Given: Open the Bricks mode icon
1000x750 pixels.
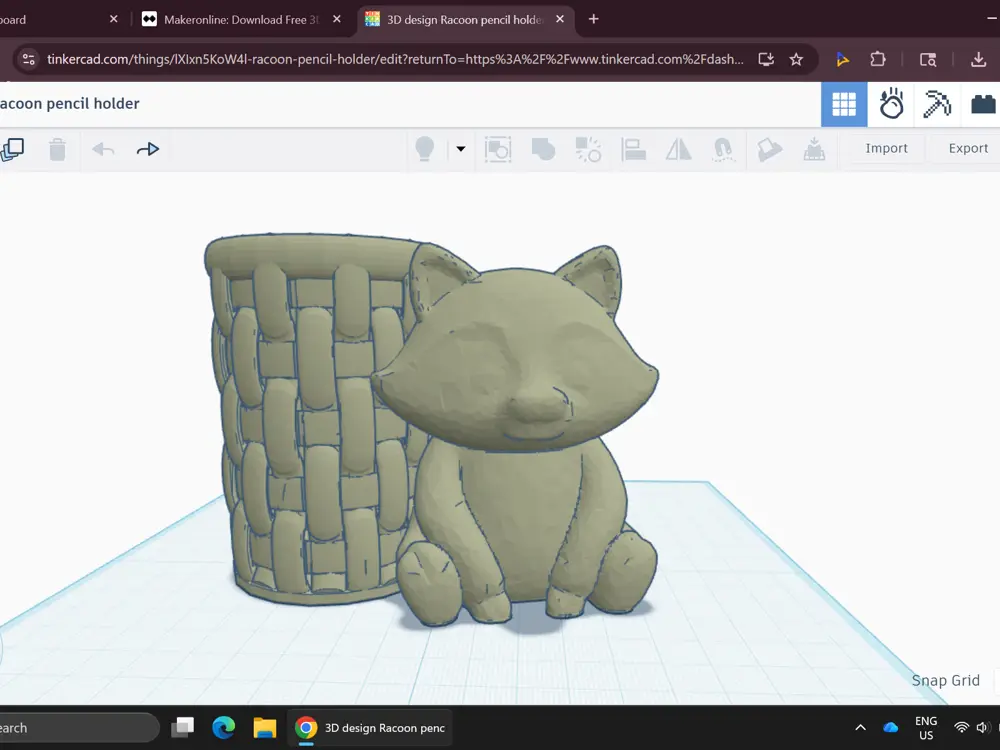Looking at the screenshot, I should click(983, 104).
